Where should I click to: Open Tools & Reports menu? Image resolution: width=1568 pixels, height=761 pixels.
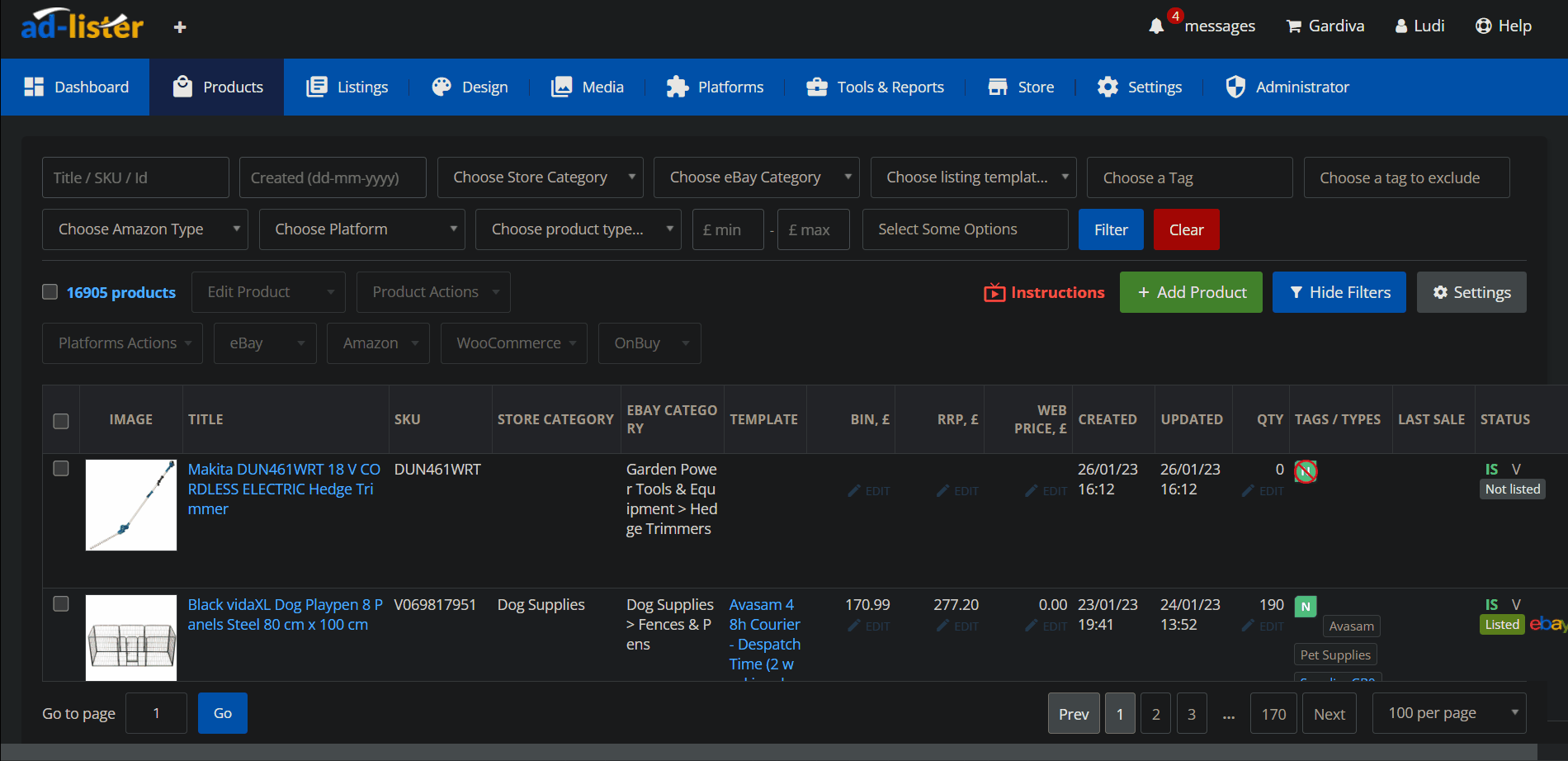pyautogui.click(x=875, y=87)
